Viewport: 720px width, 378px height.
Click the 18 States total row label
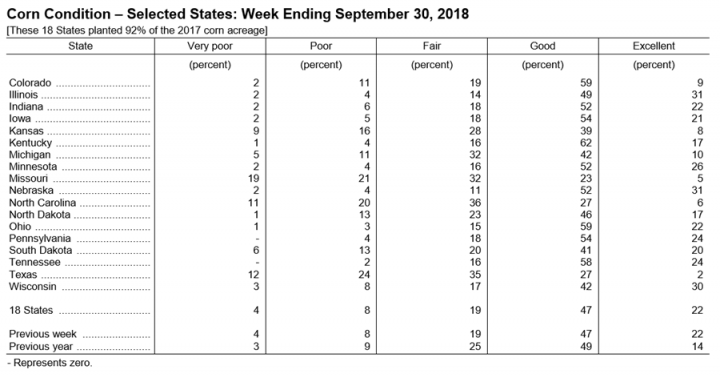31,310
